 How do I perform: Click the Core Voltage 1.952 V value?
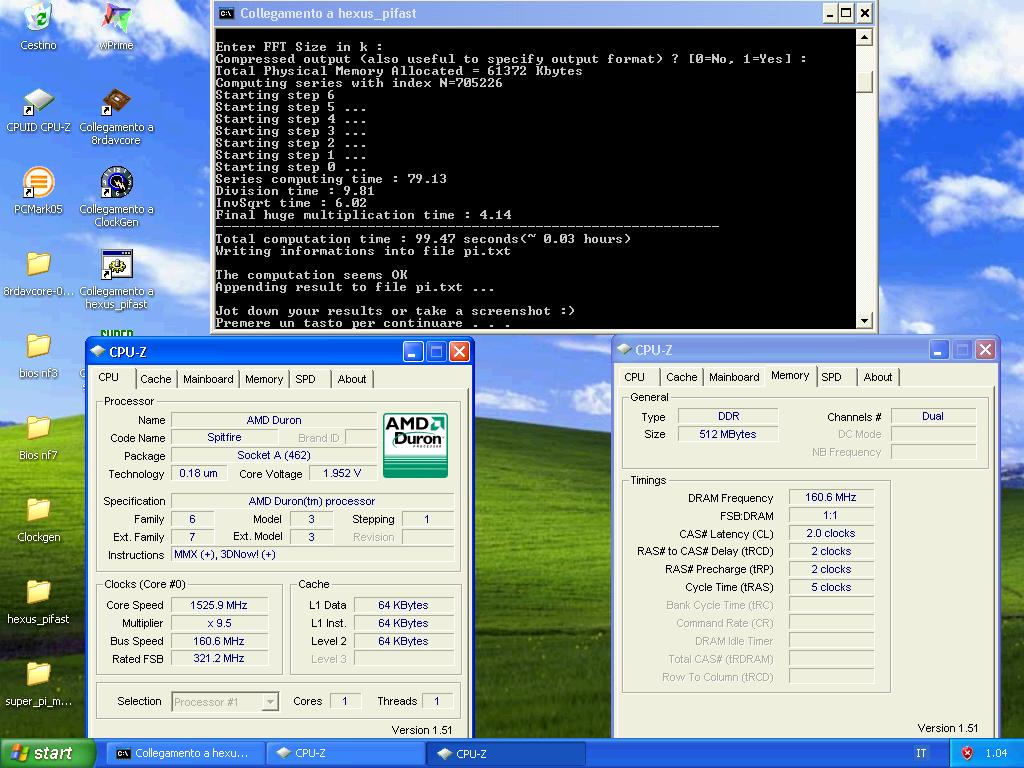pyautogui.click(x=342, y=473)
